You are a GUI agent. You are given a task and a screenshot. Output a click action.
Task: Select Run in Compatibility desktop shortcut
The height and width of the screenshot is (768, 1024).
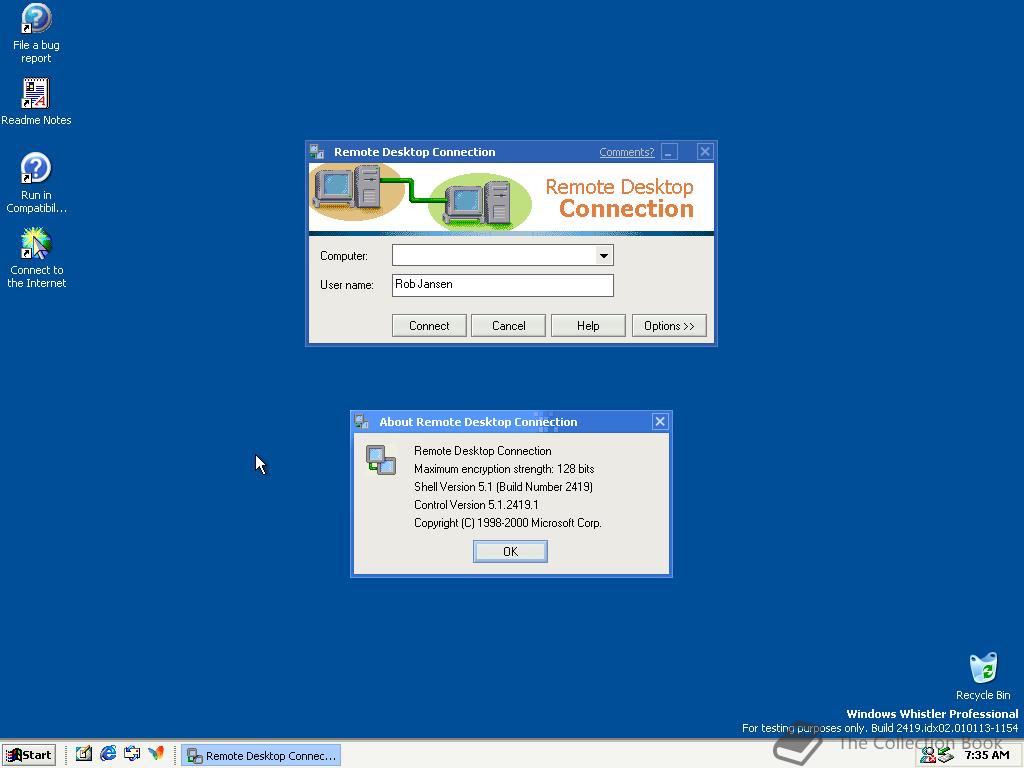tap(36, 183)
